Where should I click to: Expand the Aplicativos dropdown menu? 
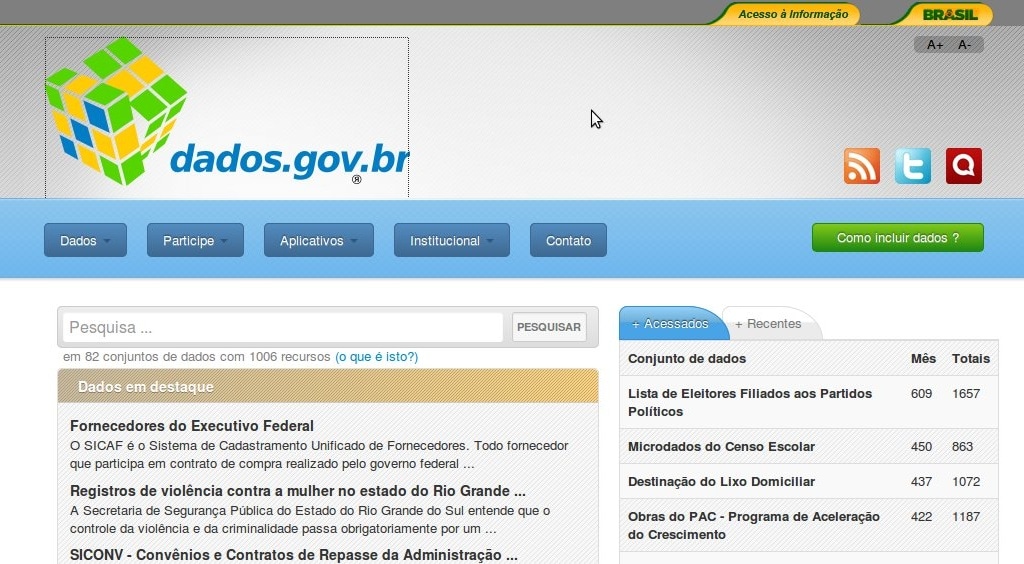click(318, 241)
